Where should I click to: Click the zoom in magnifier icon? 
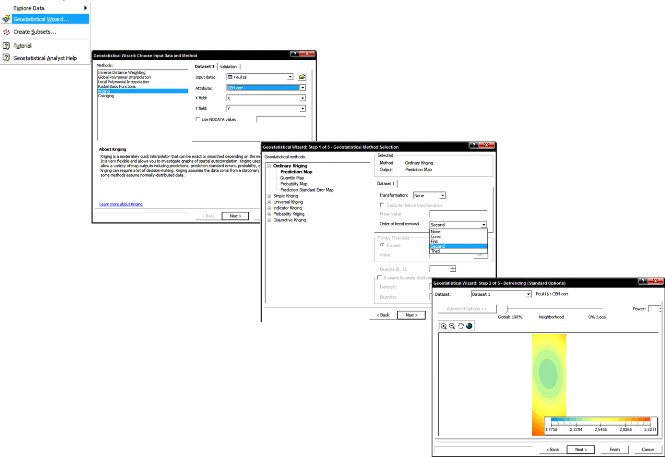coord(444,326)
